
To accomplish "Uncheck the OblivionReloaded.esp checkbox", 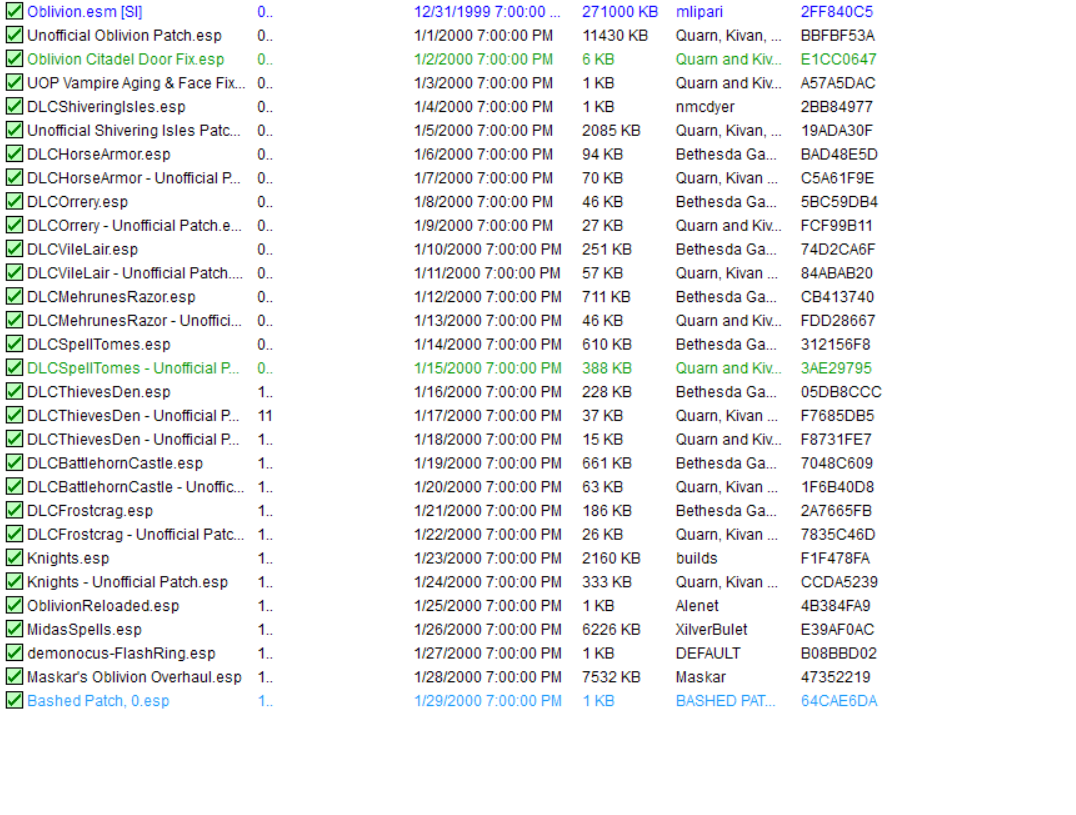I will point(14,606).
